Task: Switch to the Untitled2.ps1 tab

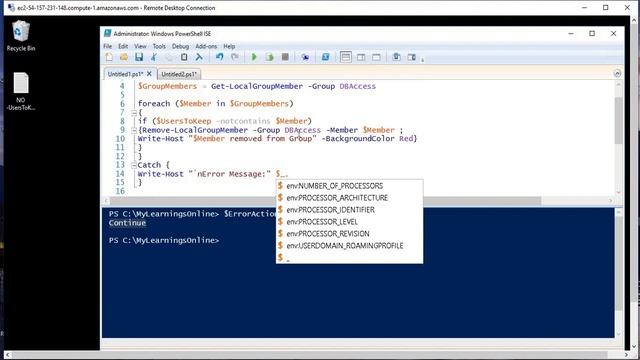Action: coord(179,74)
